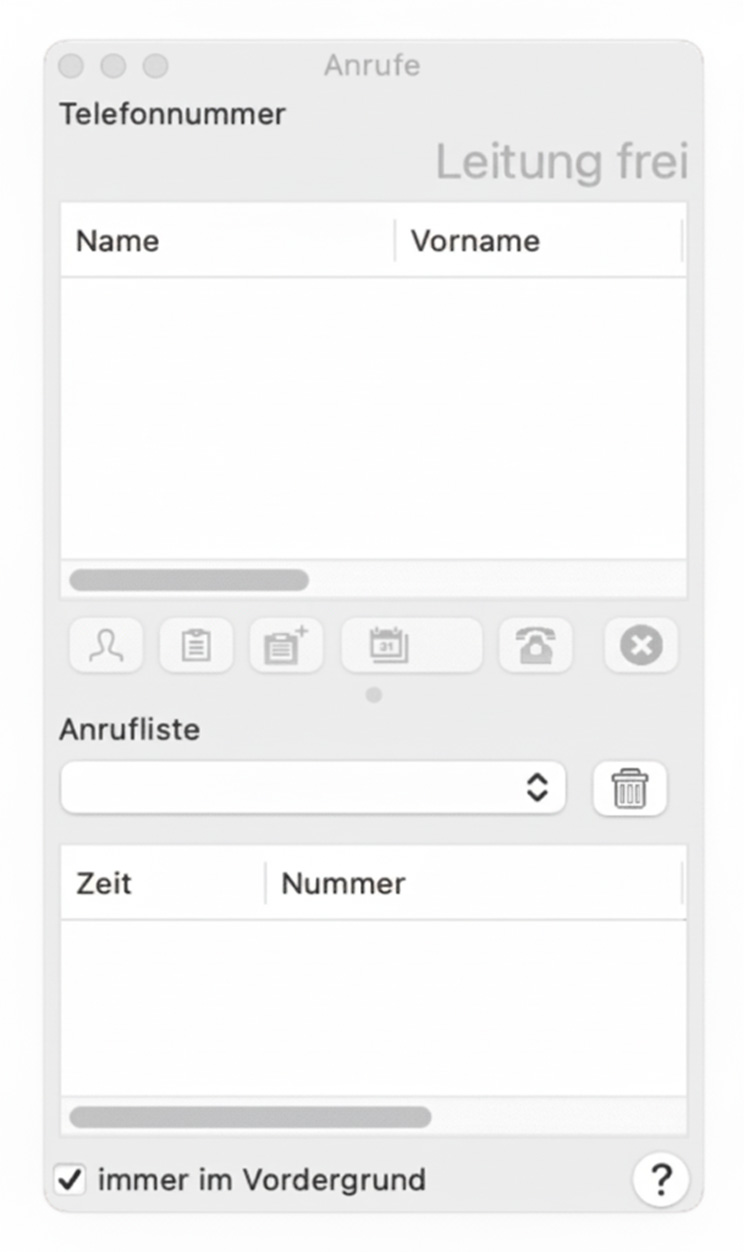Viewport: 744px width, 1252px height.
Task: Click the small dot split-view divider handle
Action: pyautogui.click(x=373, y=694)
